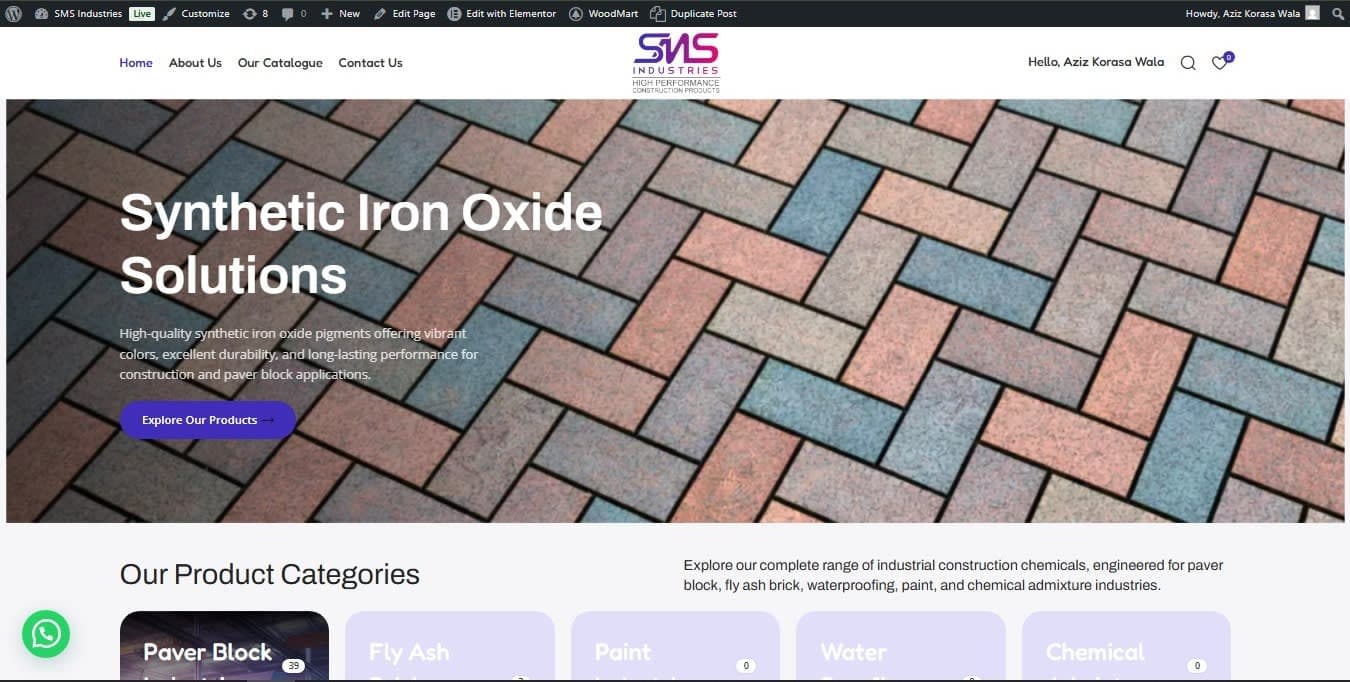
Task: Click the admin bar user avatar
Action: (x=1313, y=14)
